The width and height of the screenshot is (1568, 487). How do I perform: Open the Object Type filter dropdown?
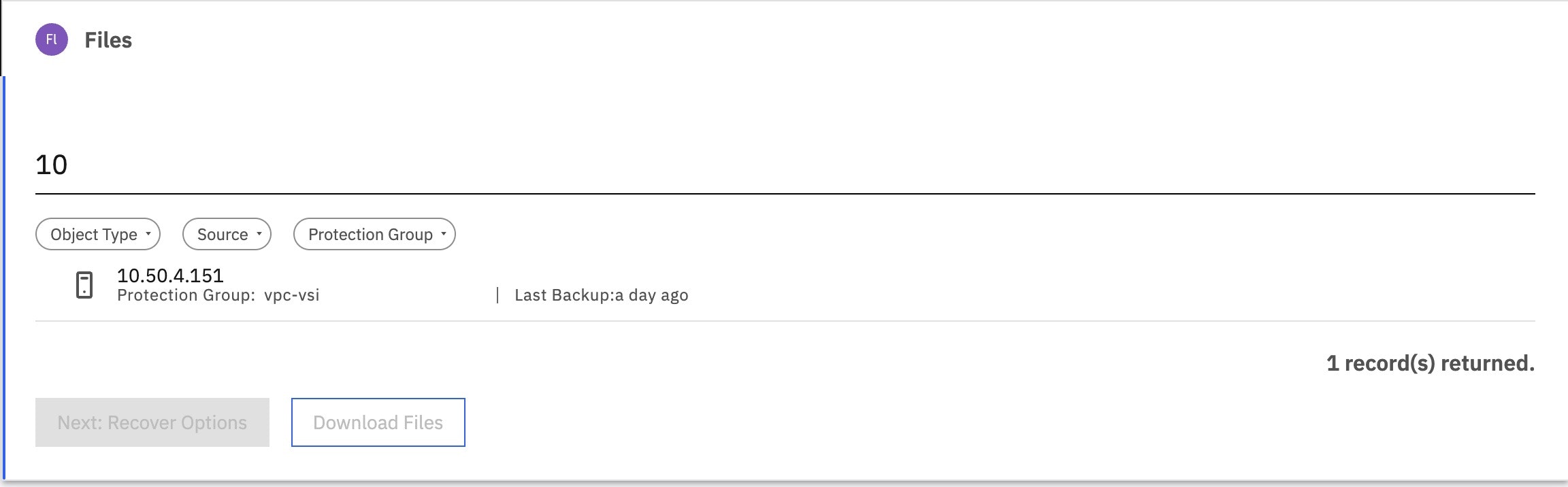point(97,234)
